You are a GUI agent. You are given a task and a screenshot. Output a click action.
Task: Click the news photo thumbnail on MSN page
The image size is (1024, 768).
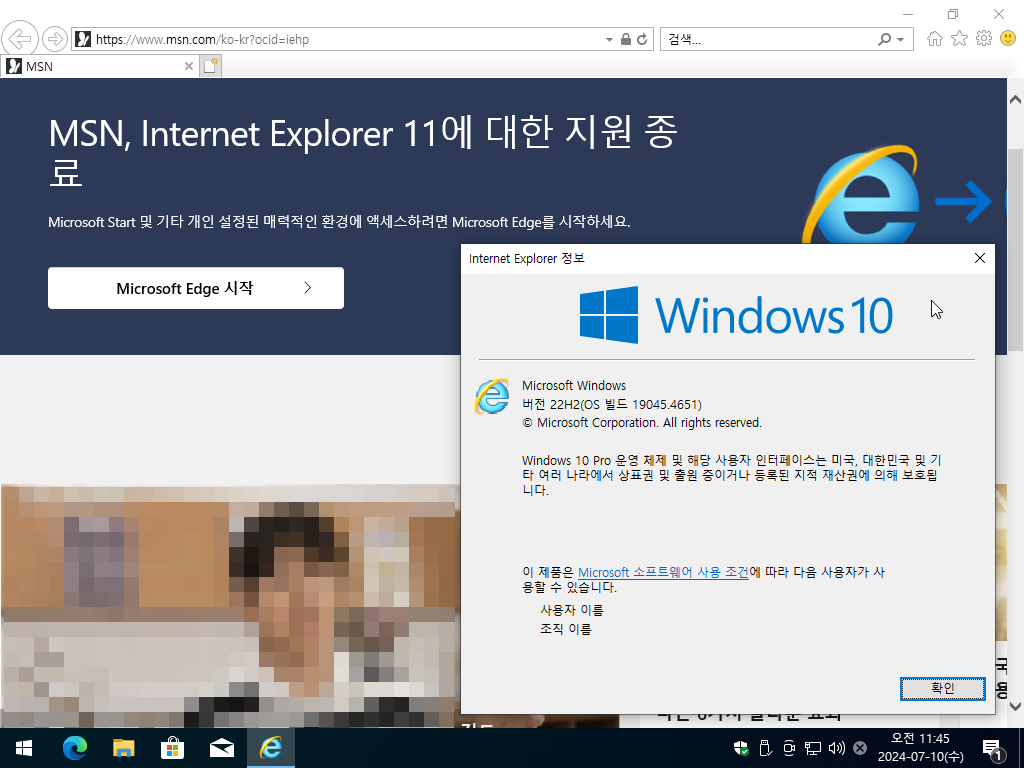click(230, 606)
